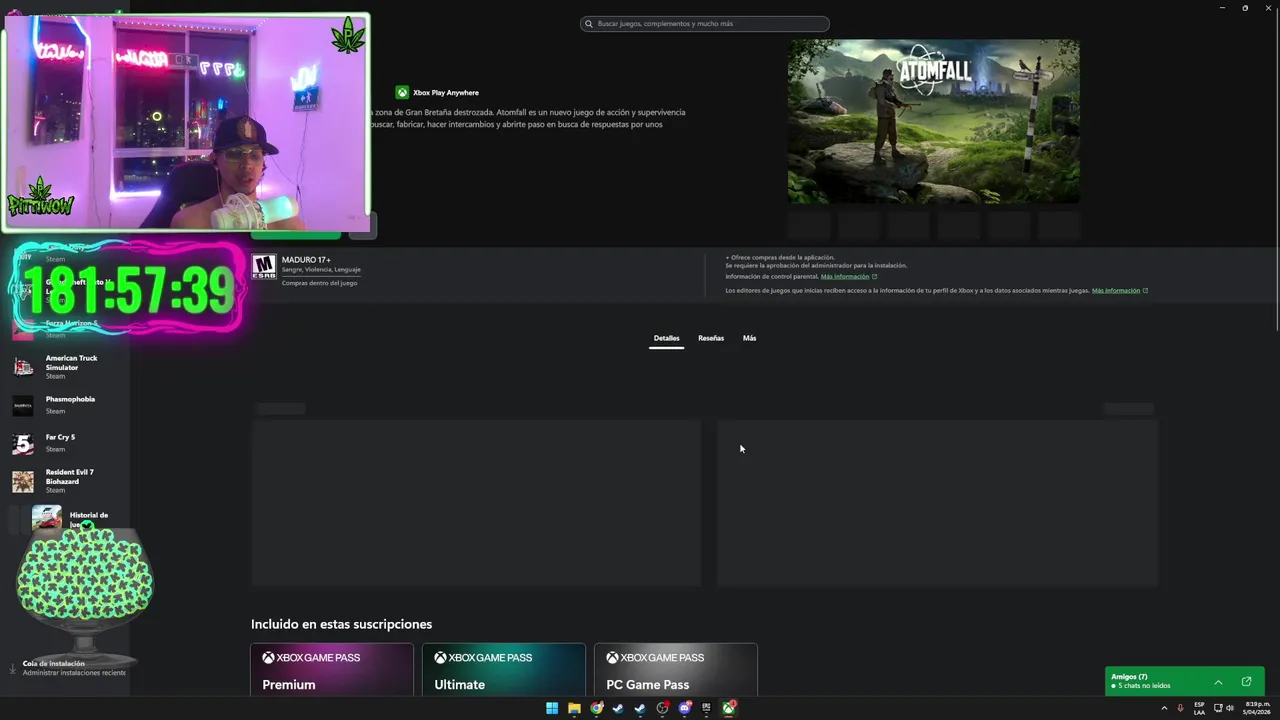
Task: Pop out the Amigos panel
Action: [1246, 682]
